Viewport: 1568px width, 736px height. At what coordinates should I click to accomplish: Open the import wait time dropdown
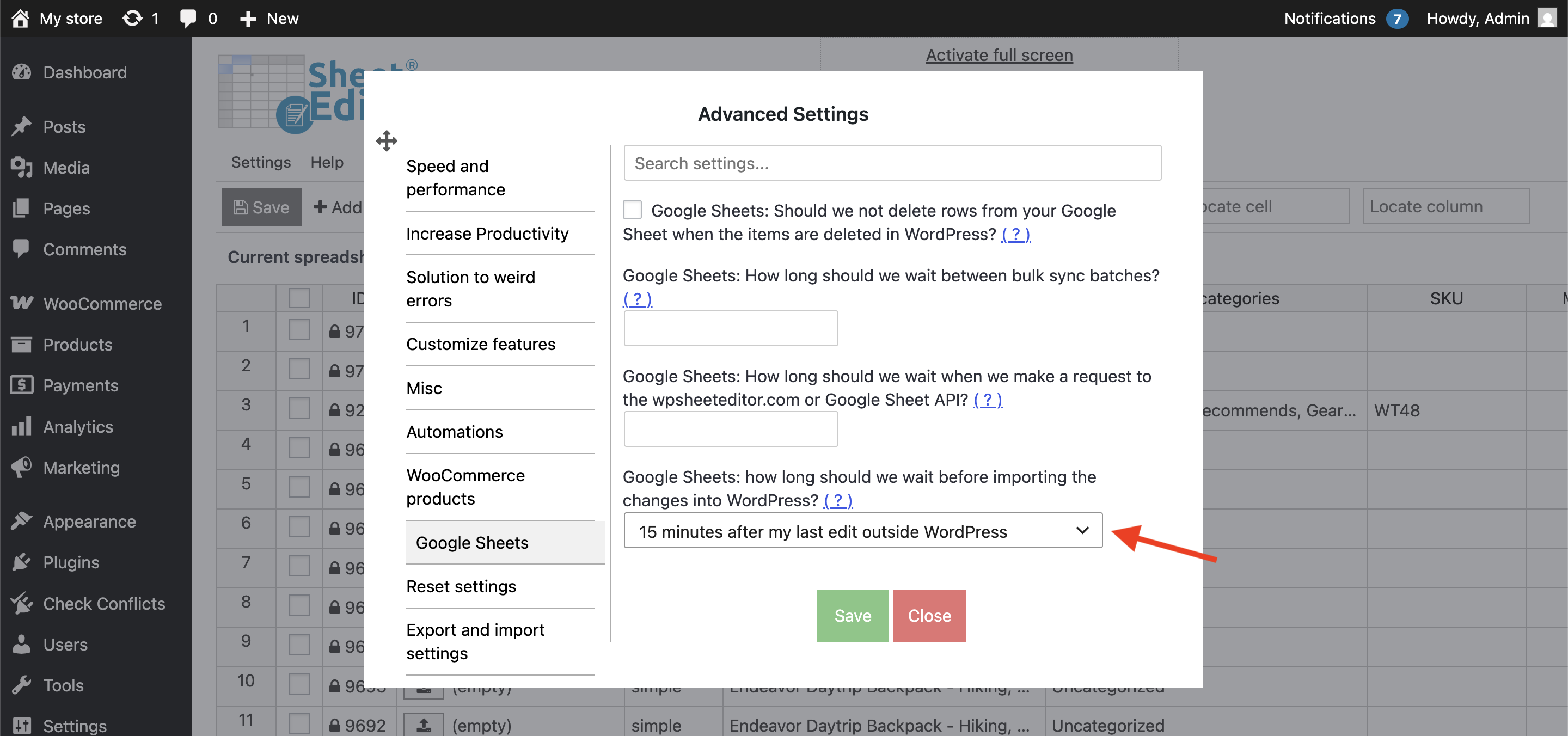(x=862, y=531)
